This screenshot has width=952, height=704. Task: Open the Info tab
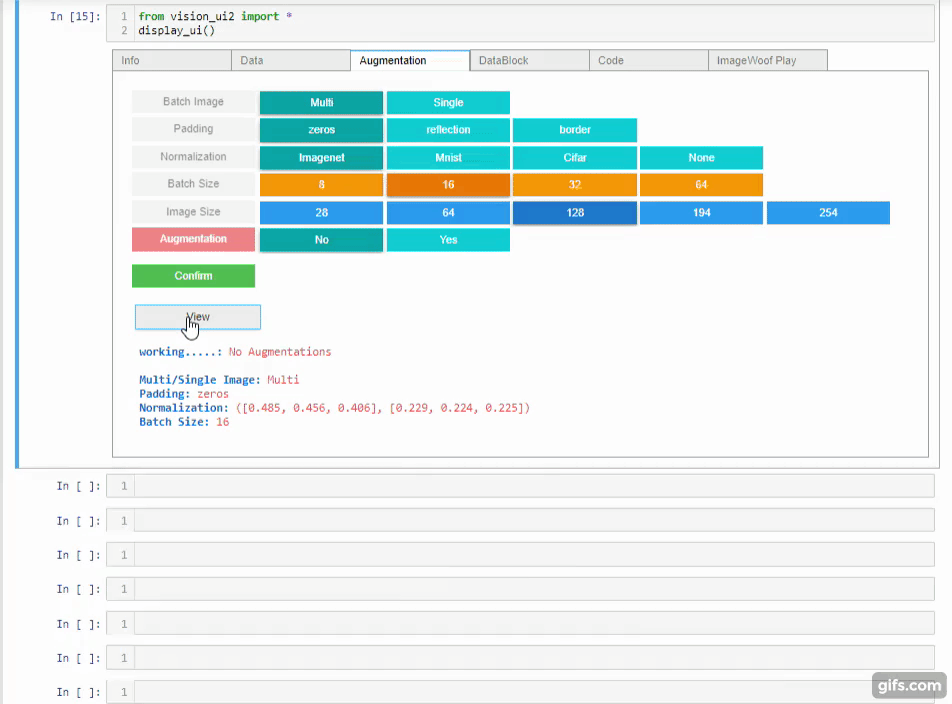point(172,61)
